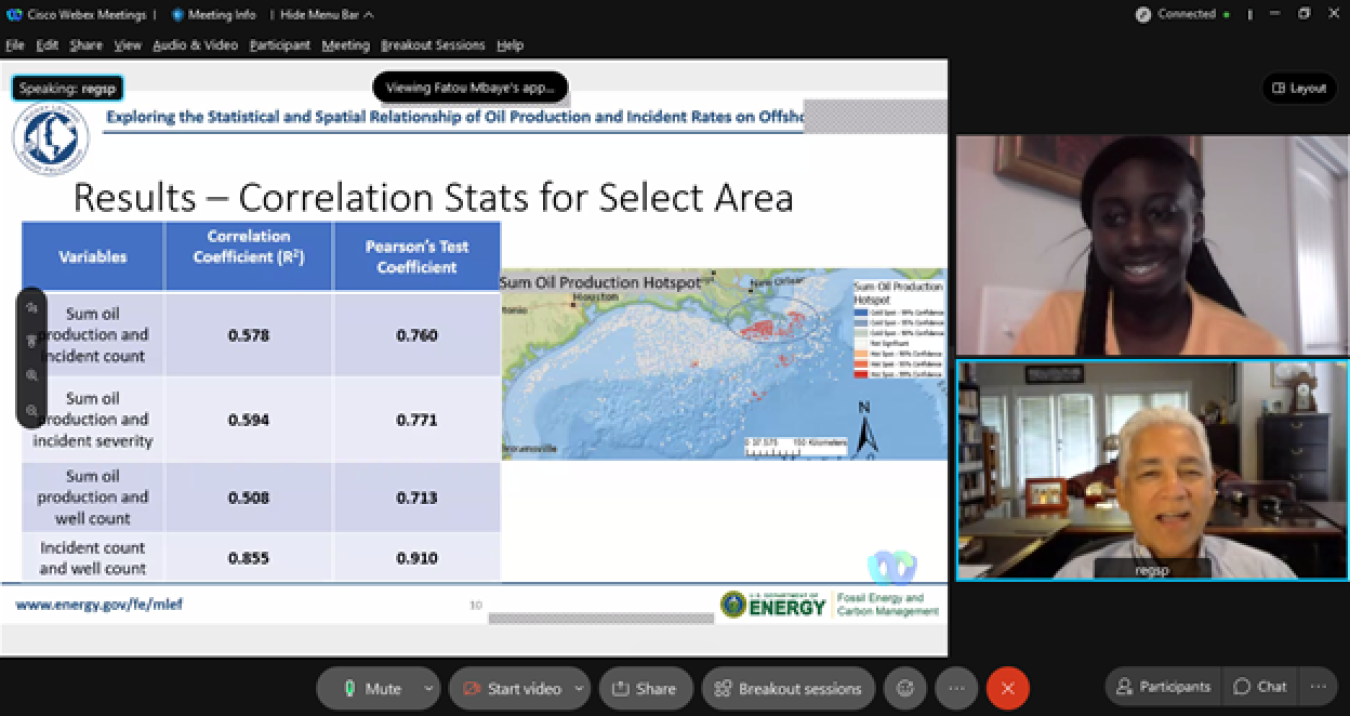Click the top icon of the sharing toolbar
Viewport: 1350px width, 716px height.
click(x=32, y=308)
